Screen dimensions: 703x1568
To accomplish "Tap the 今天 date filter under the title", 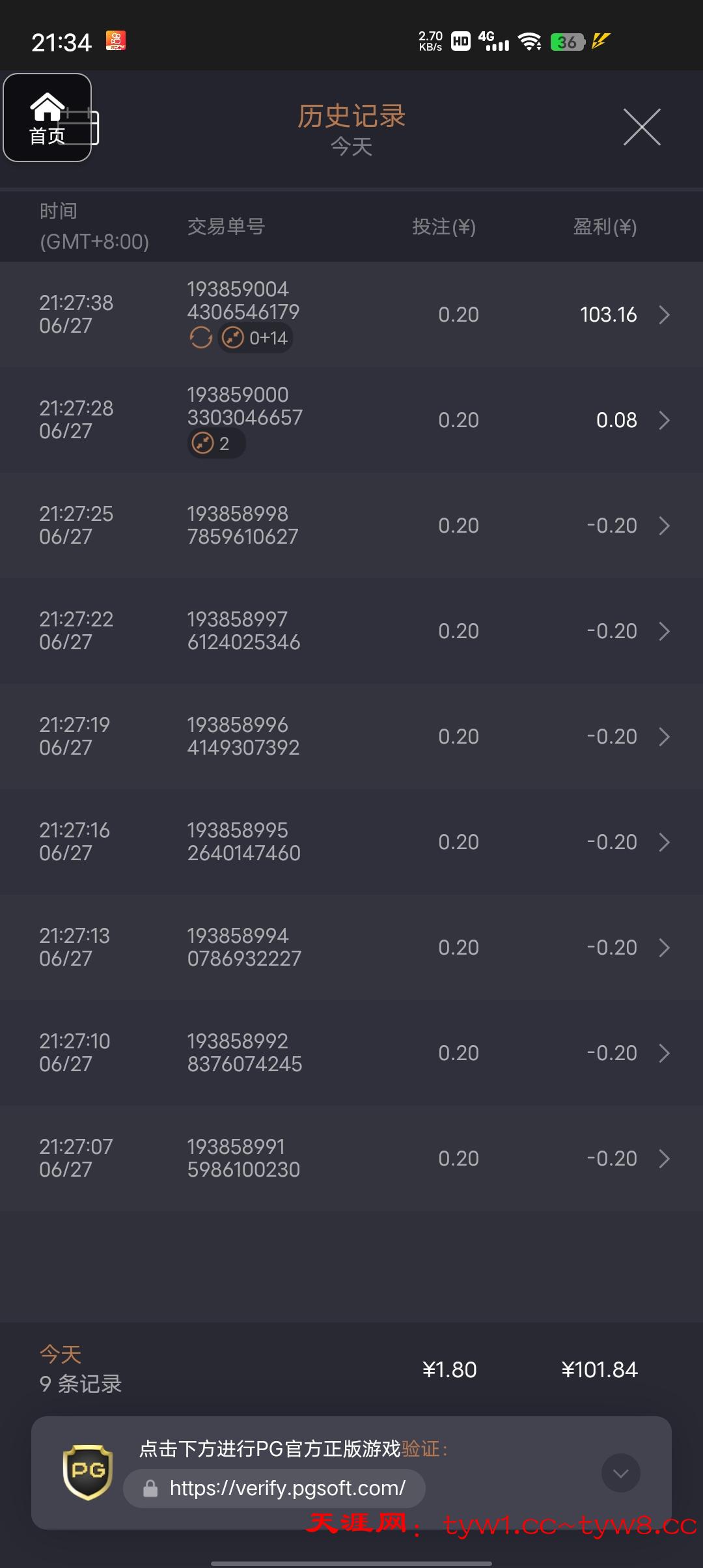I will click(351, 147).
